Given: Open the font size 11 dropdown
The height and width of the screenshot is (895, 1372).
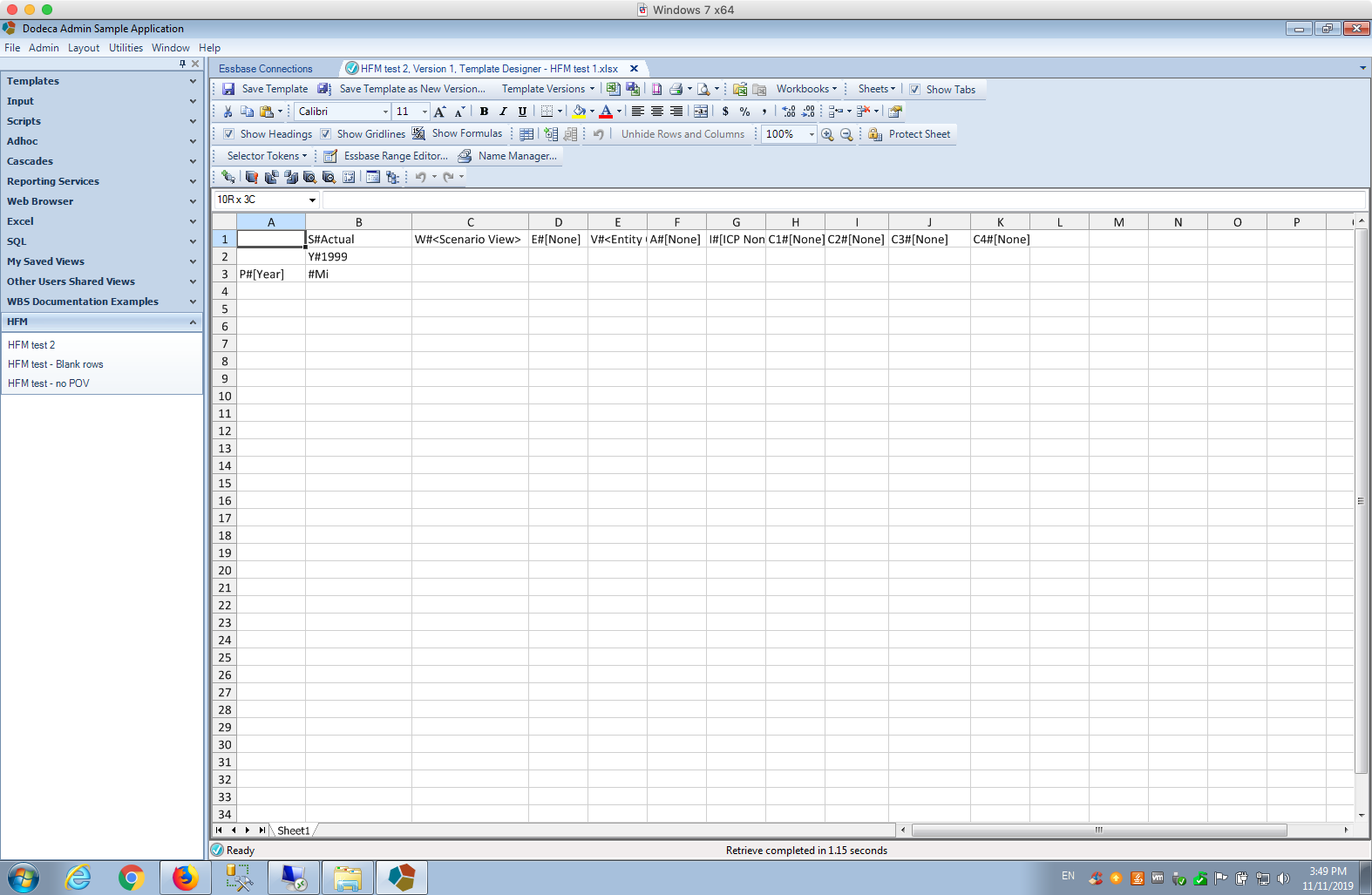Looking at the screenshot, I should [x=425, y=112].
